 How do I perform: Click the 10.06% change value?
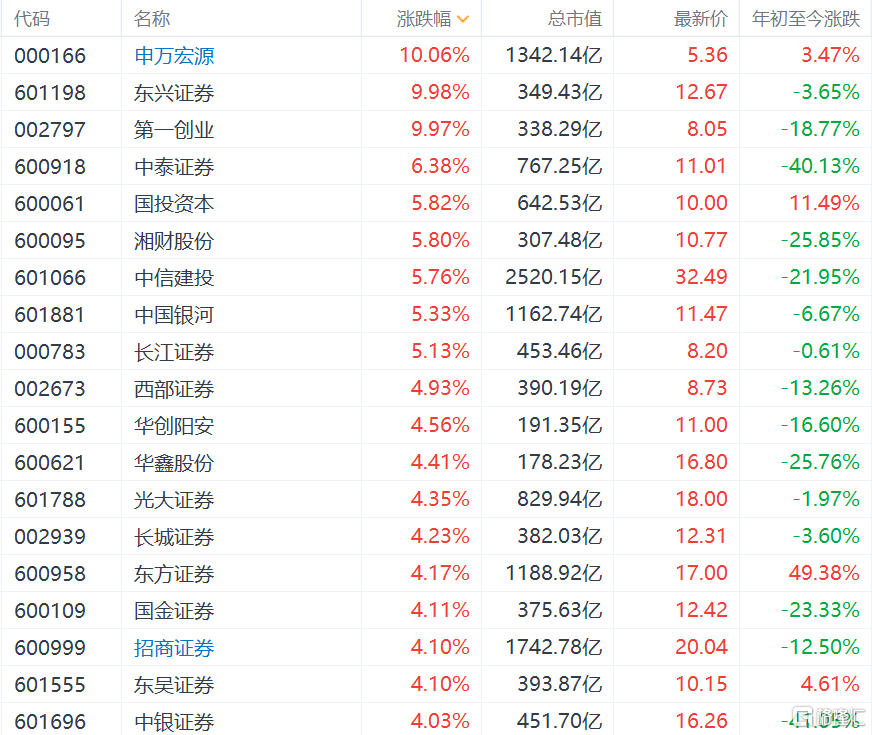[434, 55]
